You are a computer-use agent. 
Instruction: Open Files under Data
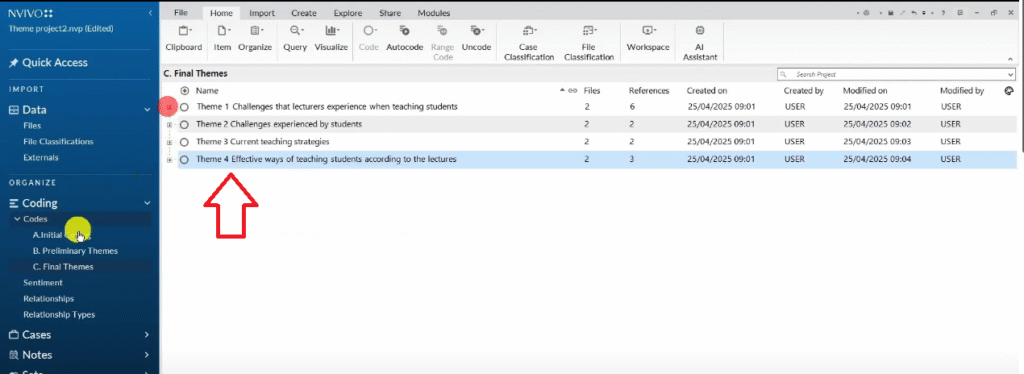(x=32, y=125)
